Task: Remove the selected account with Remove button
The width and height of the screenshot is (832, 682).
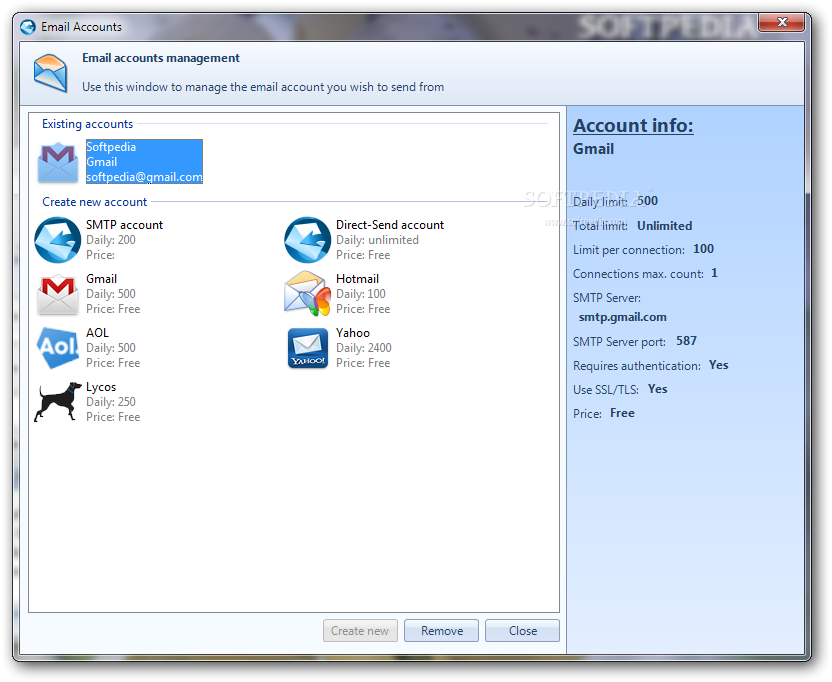Action: 441,631
